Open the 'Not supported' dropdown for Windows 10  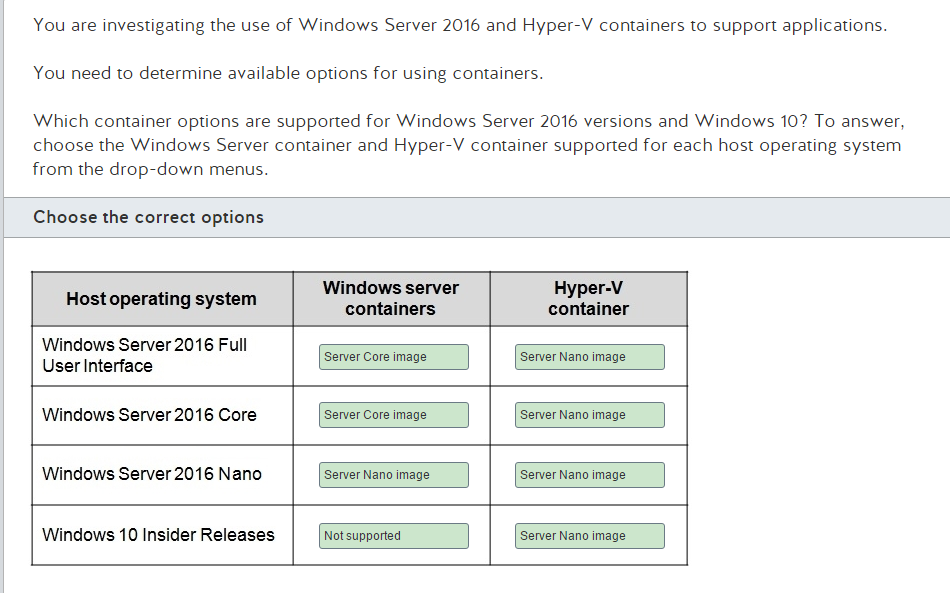point(394,536)
